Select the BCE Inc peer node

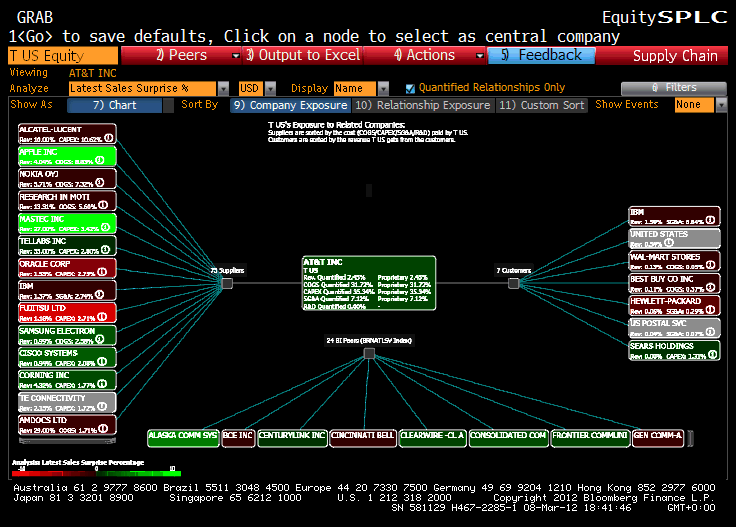[x=238, y=436]
